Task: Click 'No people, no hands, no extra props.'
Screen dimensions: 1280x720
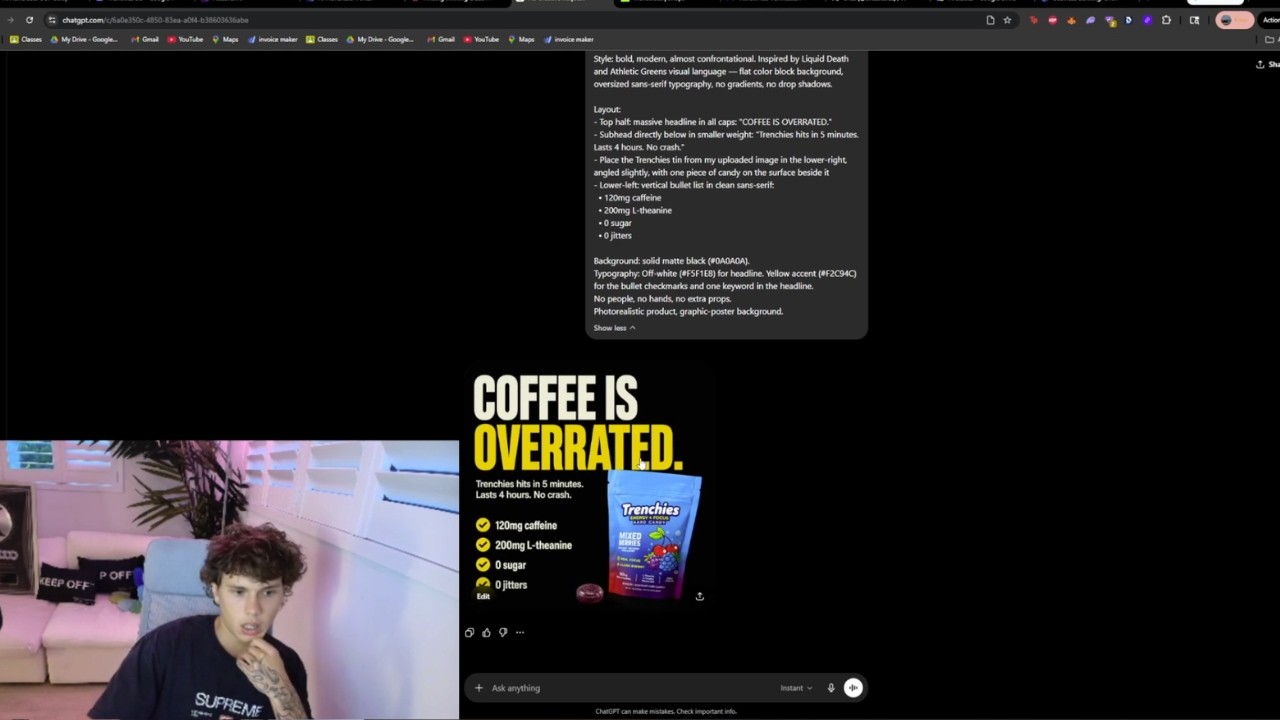Action: pyautogui.click(x=662, y=299)
